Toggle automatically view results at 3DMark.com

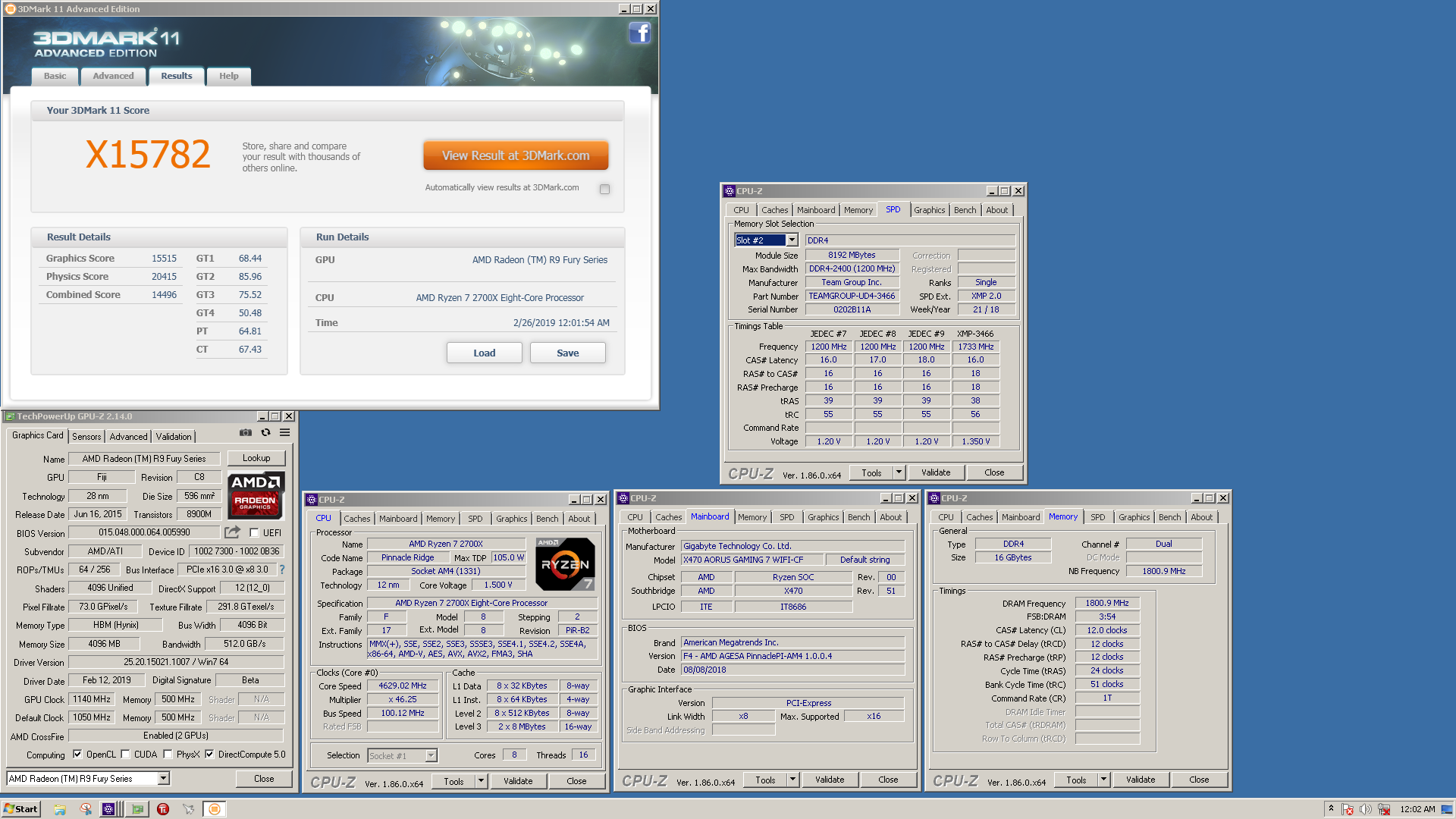tap(604, 189)
